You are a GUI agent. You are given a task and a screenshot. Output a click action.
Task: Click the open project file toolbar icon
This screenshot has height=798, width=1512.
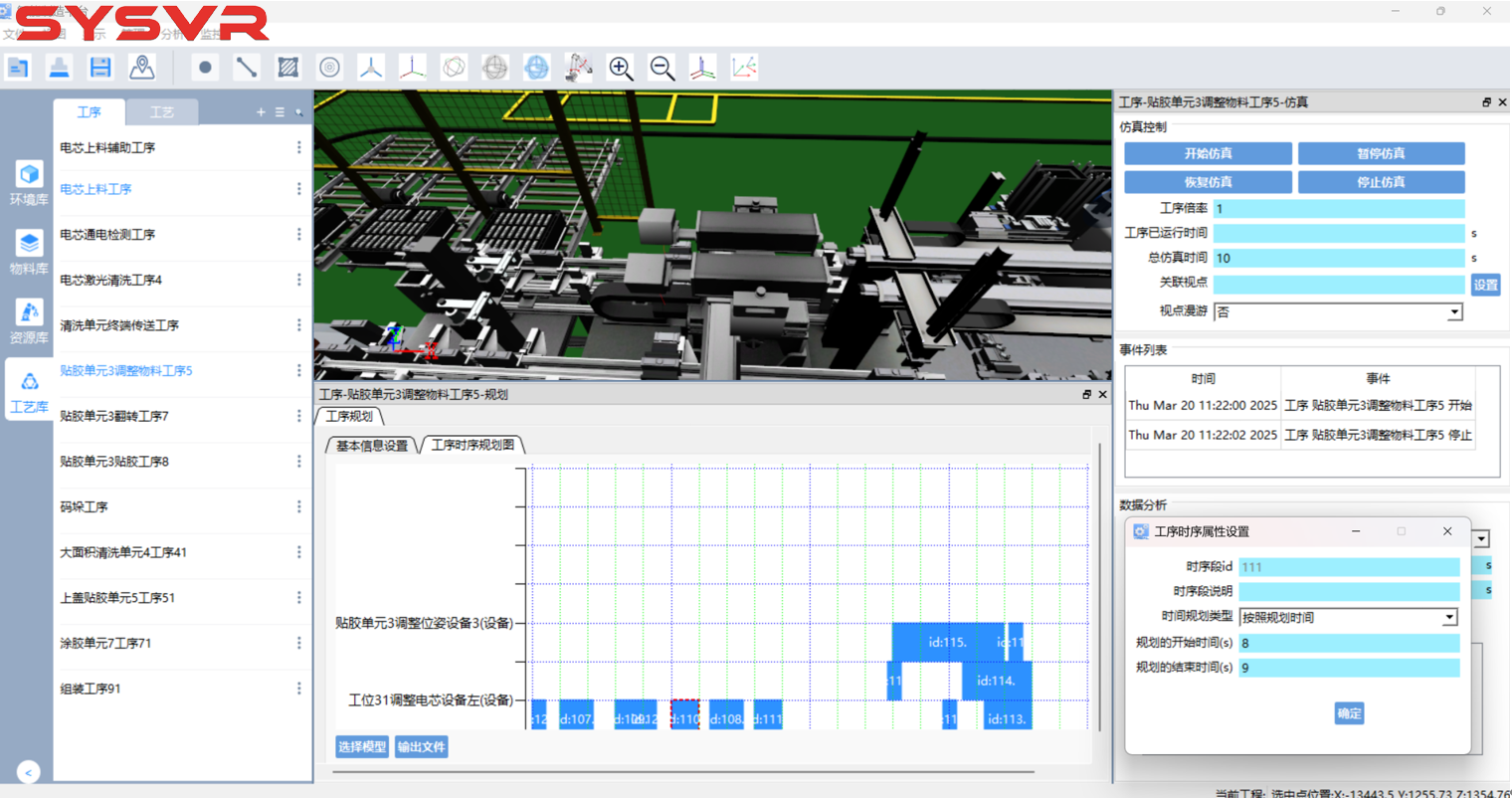(18, 68)
